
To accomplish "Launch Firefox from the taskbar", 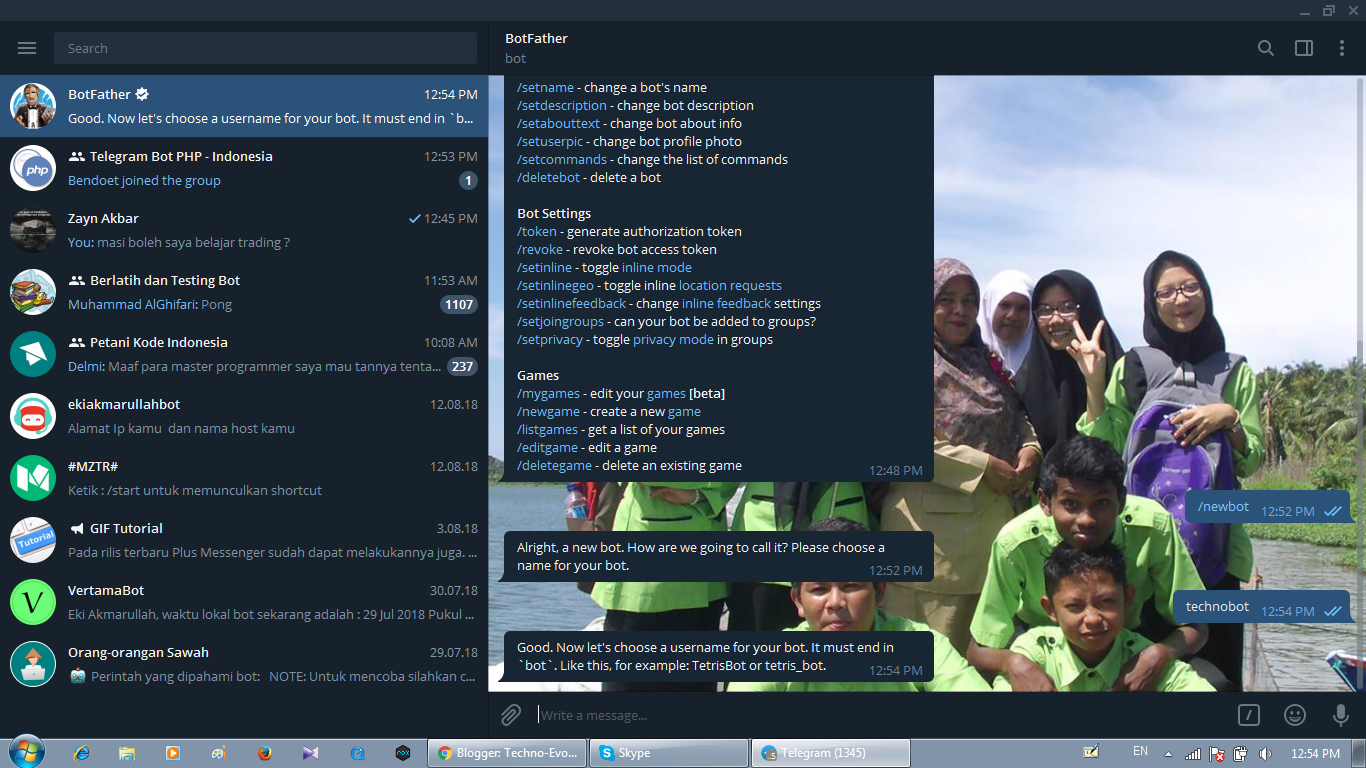I will click(264, 753).
